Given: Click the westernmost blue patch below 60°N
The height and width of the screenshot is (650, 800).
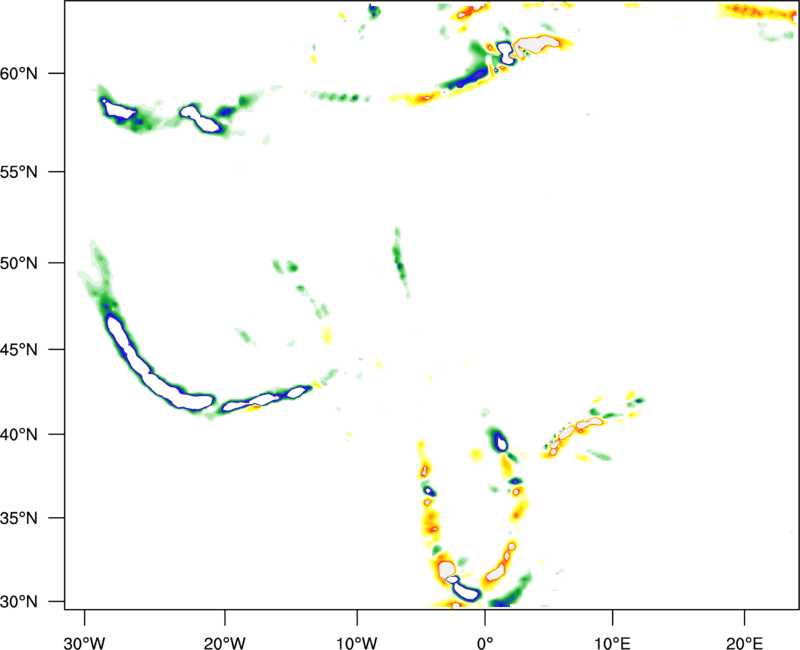Looking at the screenshot, I should 120,111.
